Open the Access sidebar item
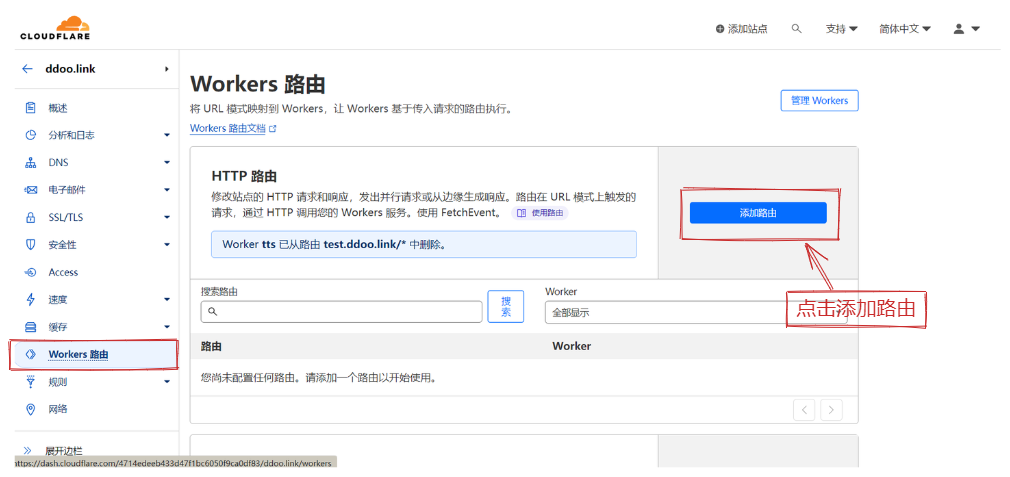 tap(63, 272)
